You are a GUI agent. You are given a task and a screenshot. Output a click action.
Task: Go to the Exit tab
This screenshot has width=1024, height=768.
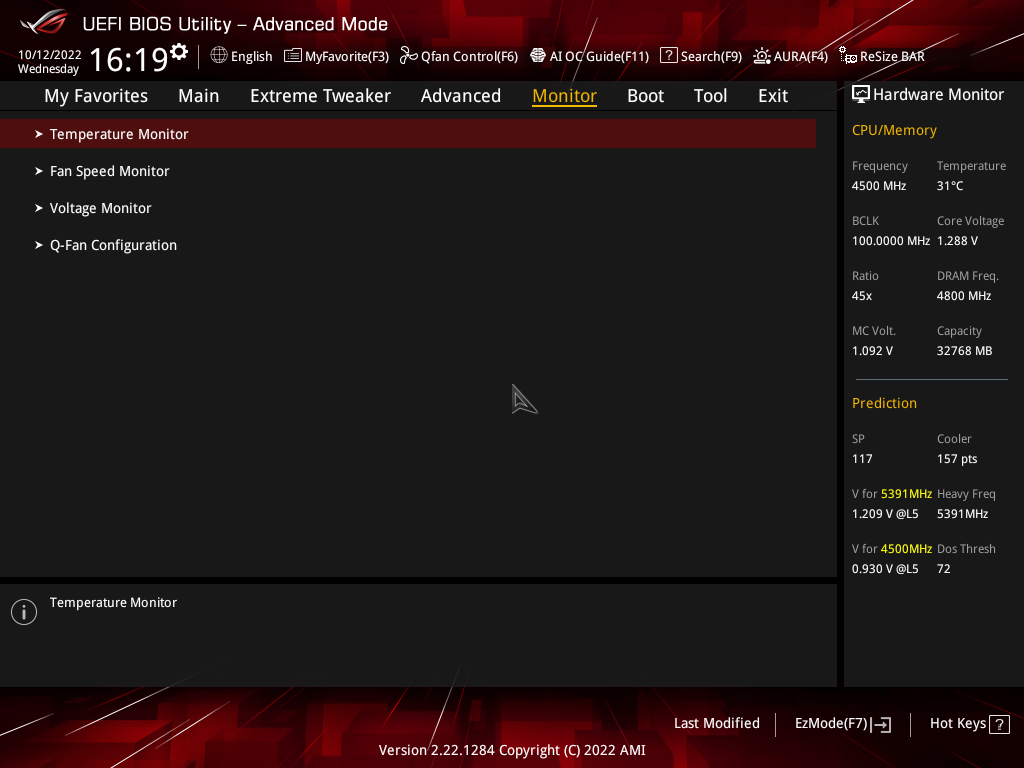[773, 96]
